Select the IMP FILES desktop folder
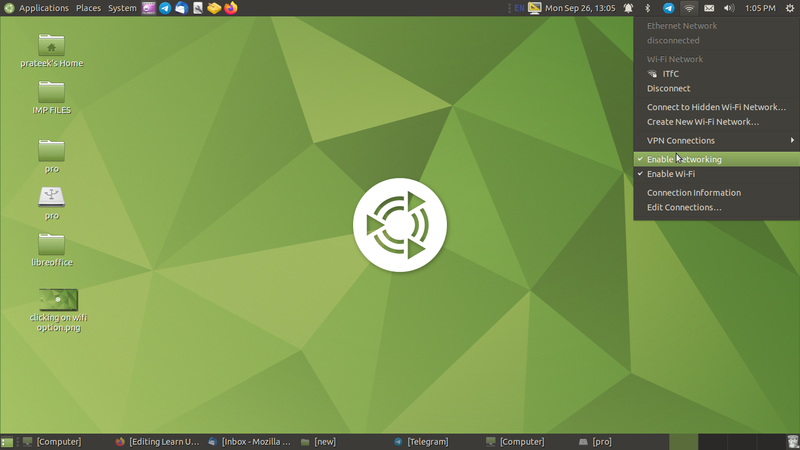 [52, 97]
